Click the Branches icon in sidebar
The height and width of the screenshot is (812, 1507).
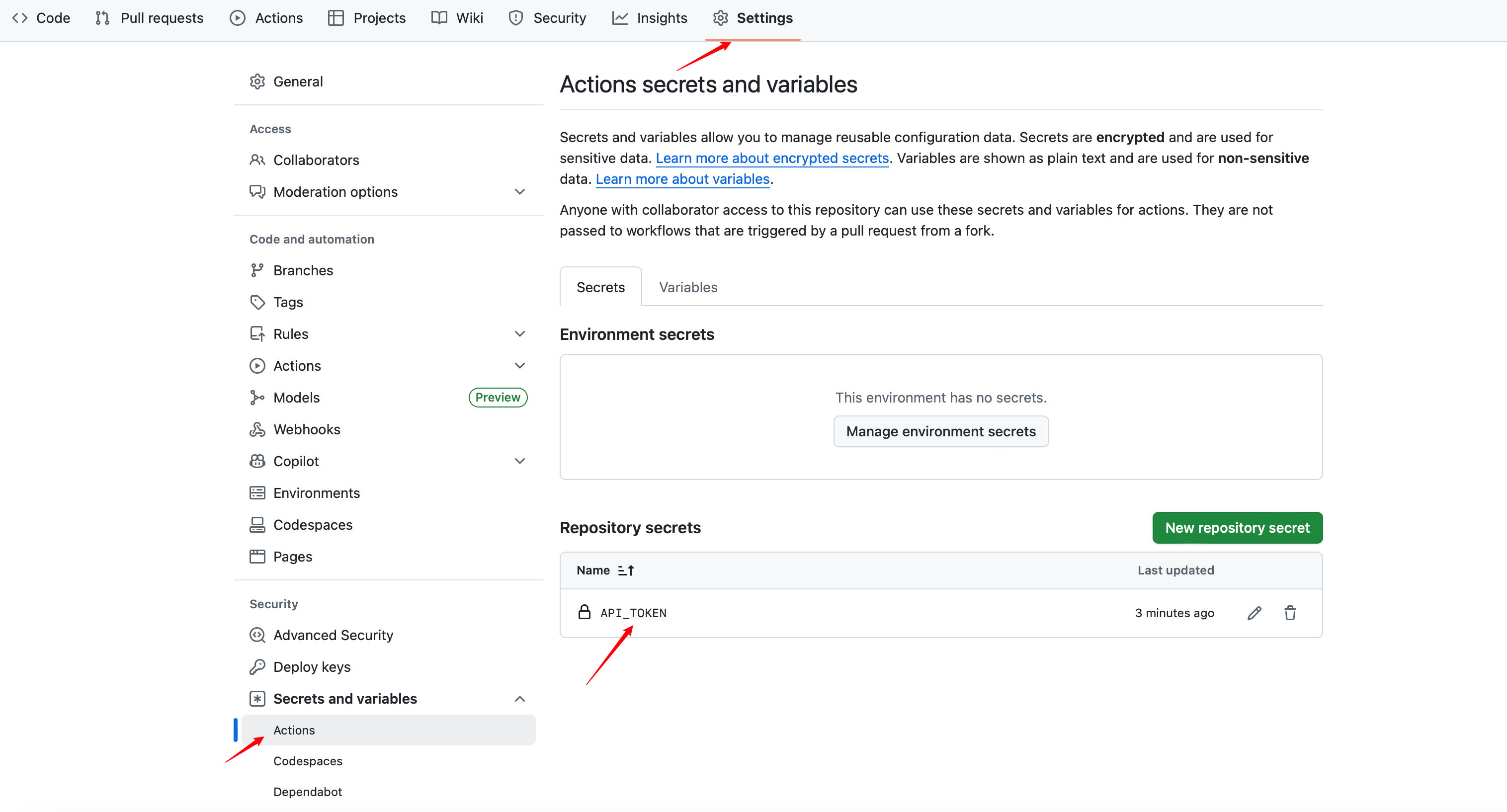pyautogui.click(x=257, y=270)
